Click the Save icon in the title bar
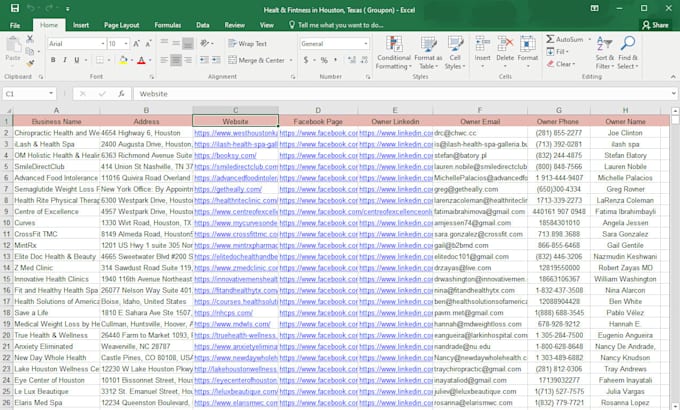Screen dimensions: 680x410 click(15, 8)
